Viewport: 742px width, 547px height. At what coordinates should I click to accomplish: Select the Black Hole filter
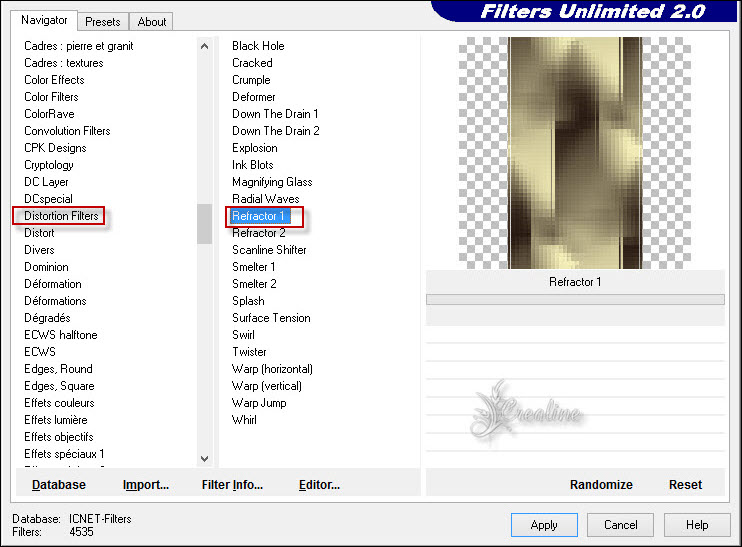pos(258,46)
